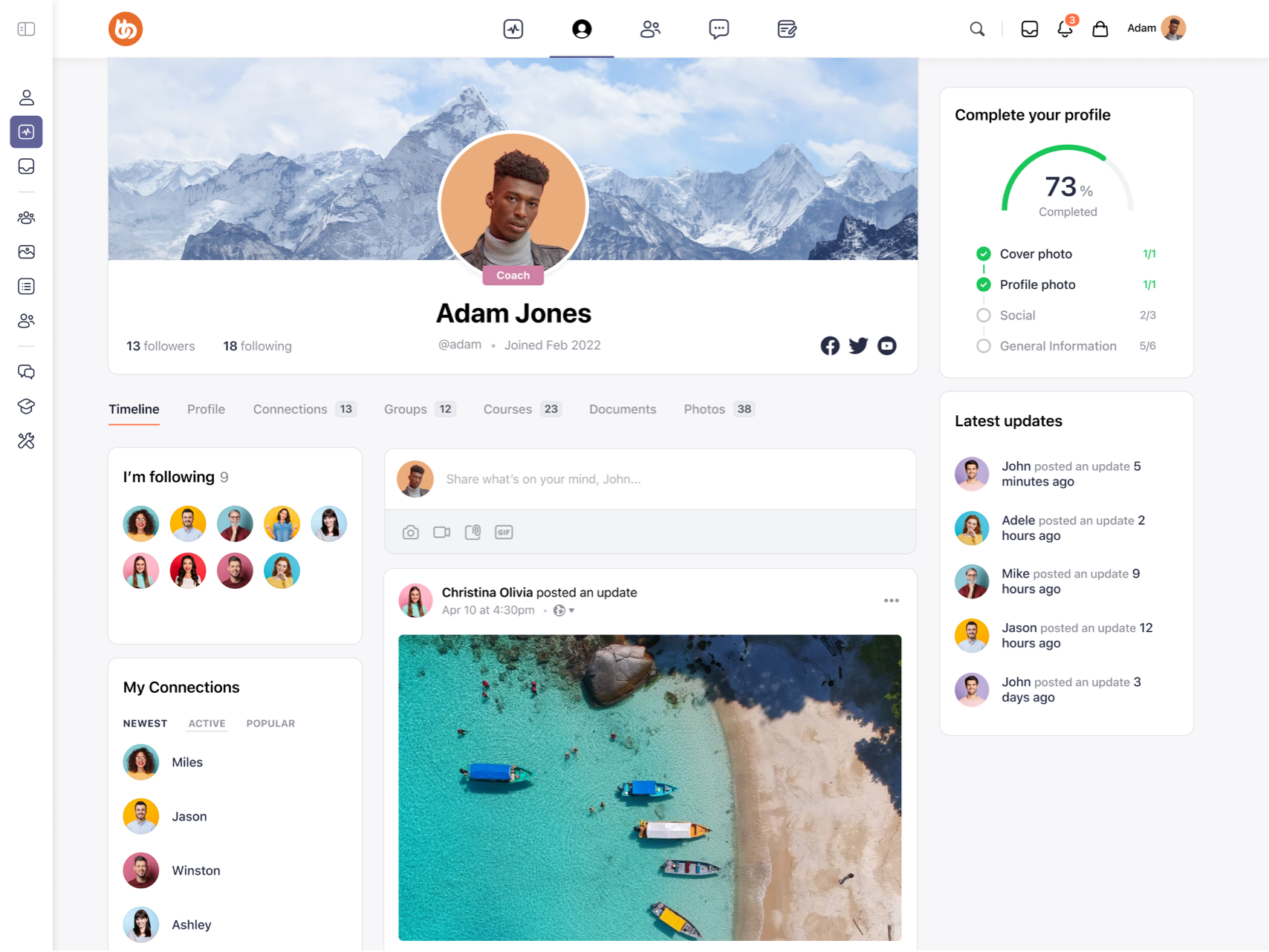This screenshot has height=952, width=1269.
Task: Open the shopping cart bag icon
Action: [x=1100, y=29]
